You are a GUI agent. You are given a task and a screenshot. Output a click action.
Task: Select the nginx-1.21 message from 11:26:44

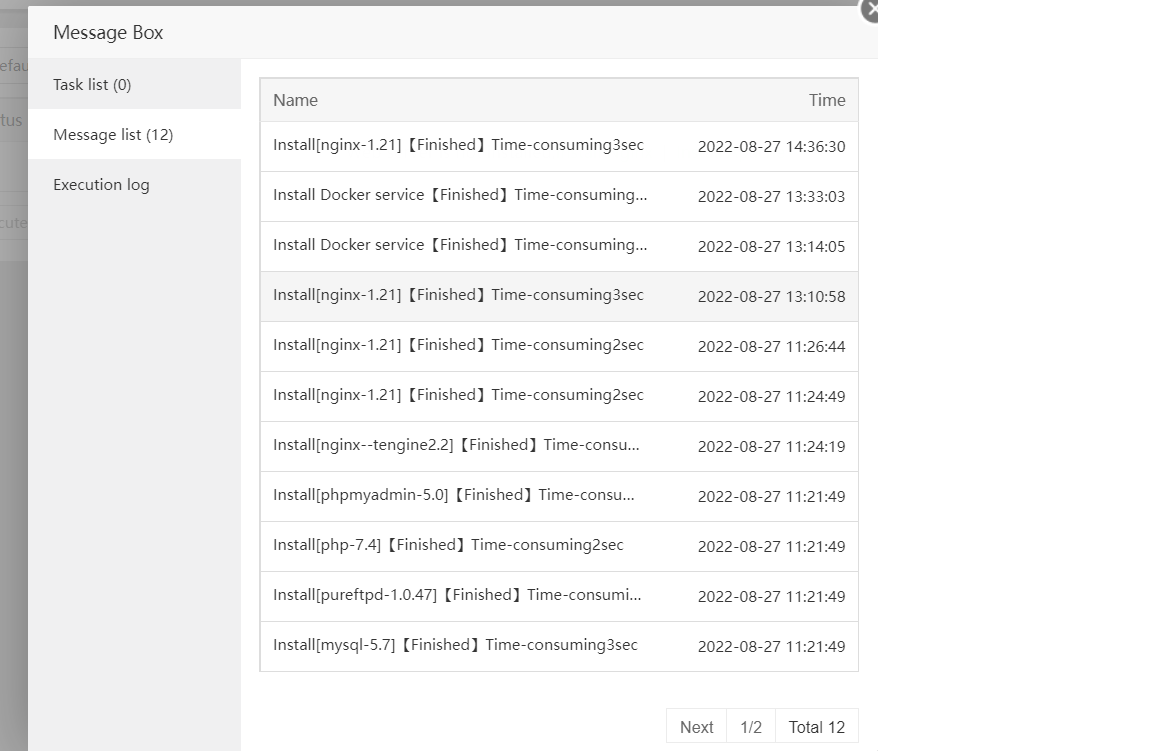click(458, 346)
